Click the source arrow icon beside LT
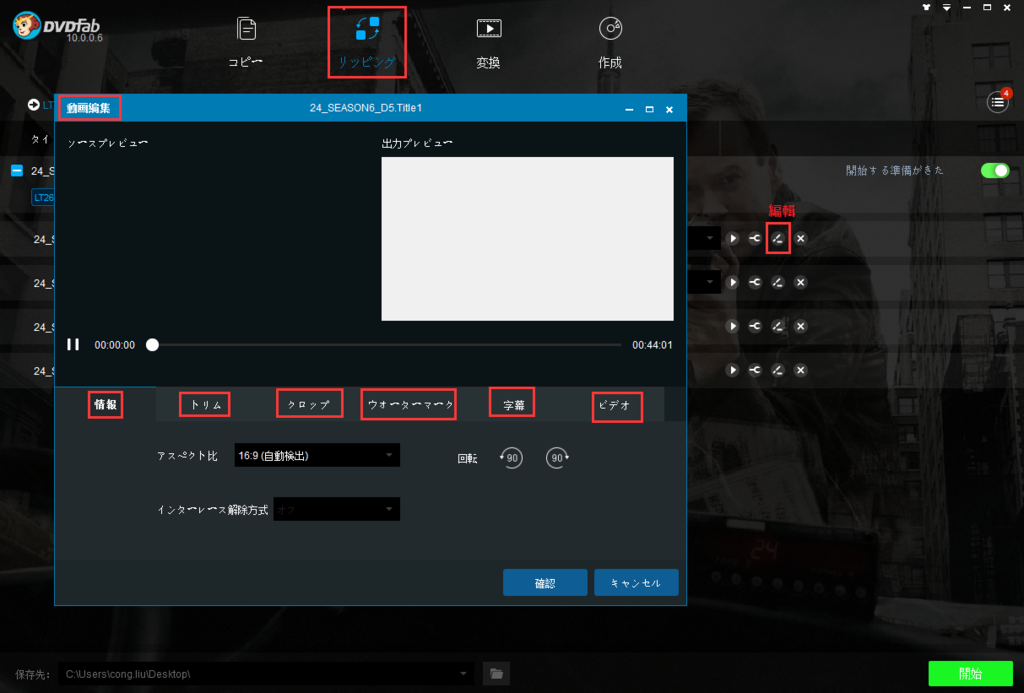 [33, 105]
